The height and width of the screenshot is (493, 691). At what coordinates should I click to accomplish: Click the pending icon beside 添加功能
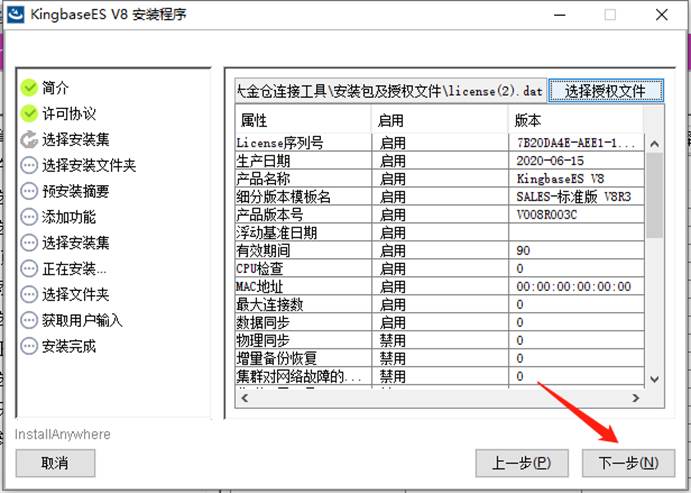[30, 217]
